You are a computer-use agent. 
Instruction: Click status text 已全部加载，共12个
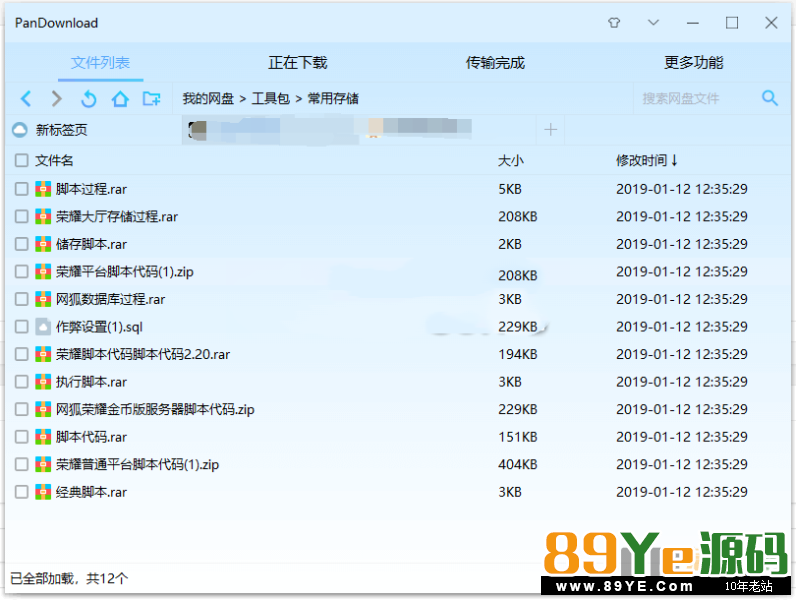coord(69,578)
